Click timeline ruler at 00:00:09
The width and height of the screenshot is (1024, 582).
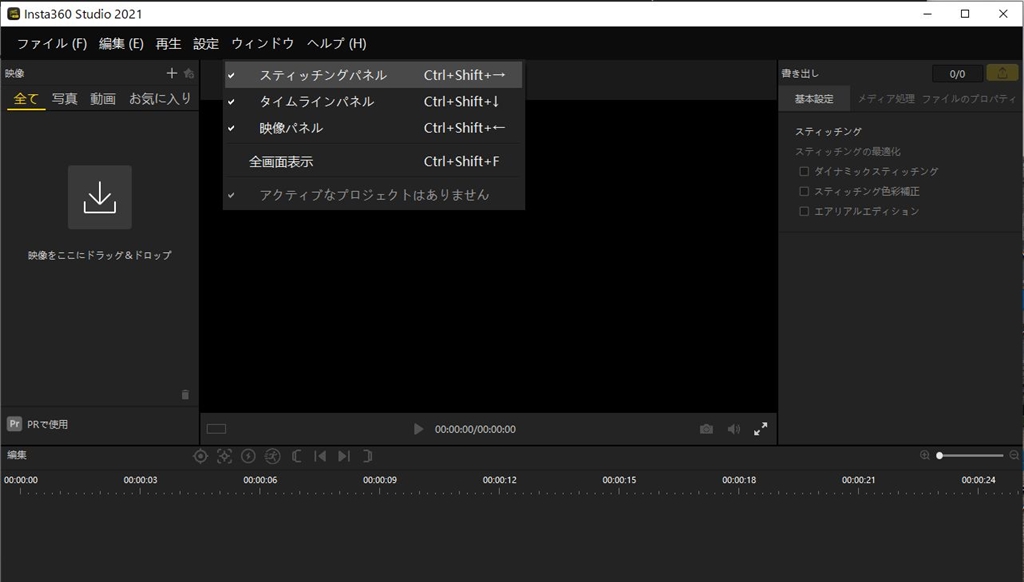click(379, 480)
